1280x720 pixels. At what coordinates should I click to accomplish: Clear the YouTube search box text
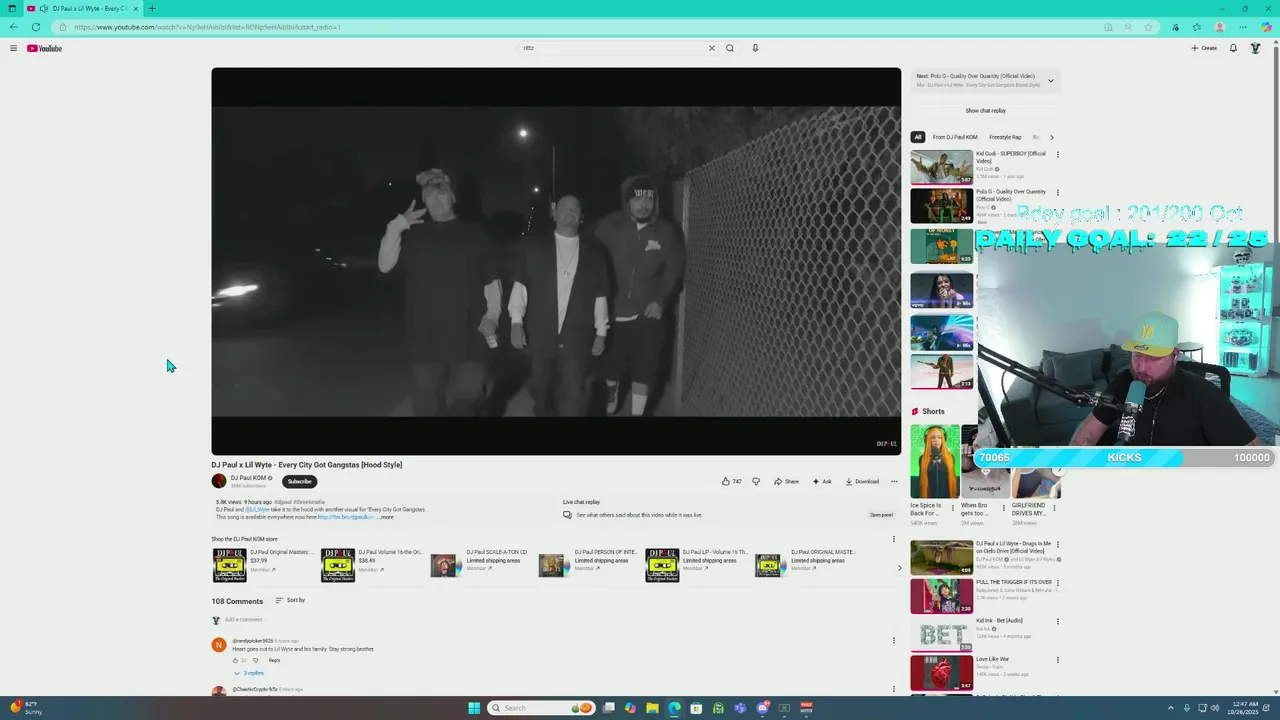tap(712, 48)
